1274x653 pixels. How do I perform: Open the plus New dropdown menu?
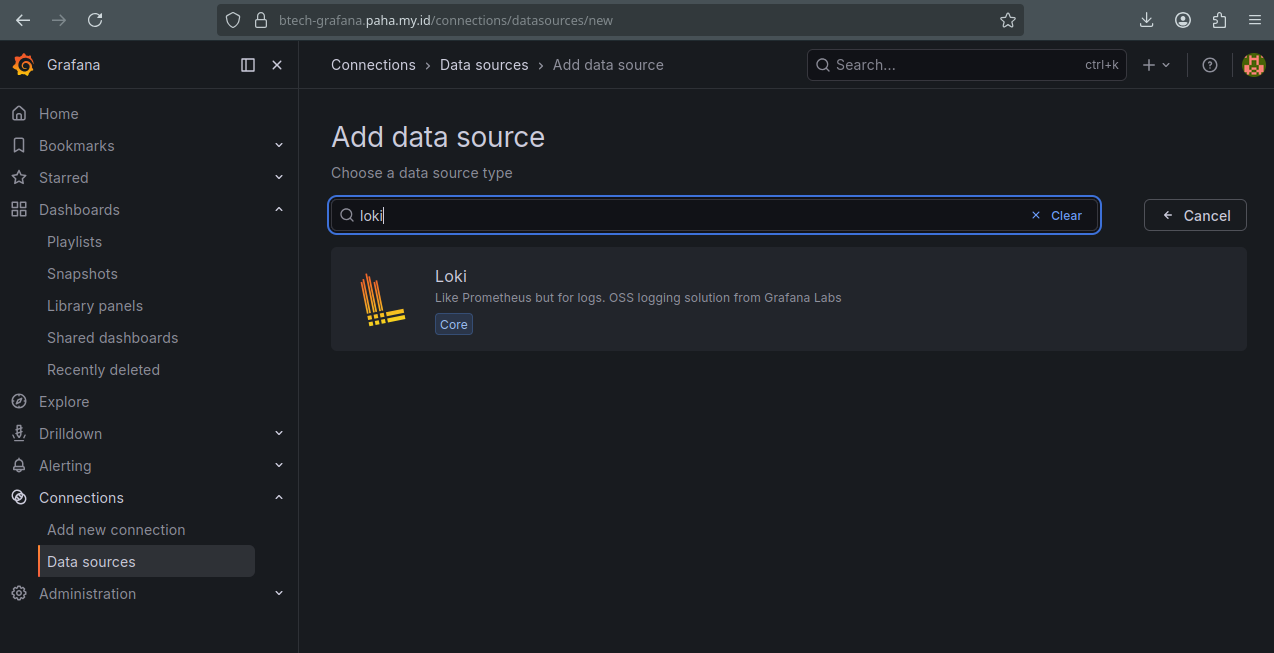point(1156,65)
